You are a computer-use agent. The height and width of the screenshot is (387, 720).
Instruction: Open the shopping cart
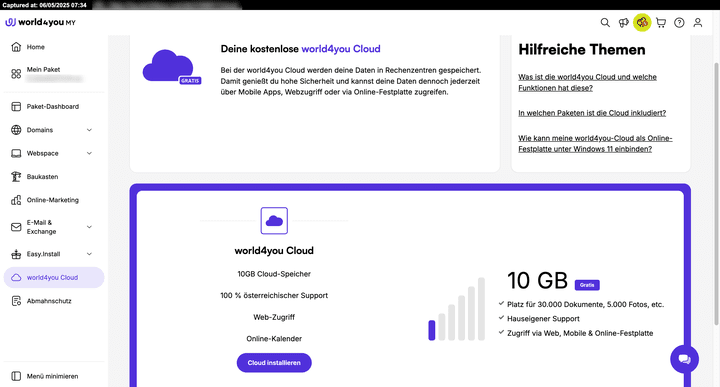pos(661,22)
